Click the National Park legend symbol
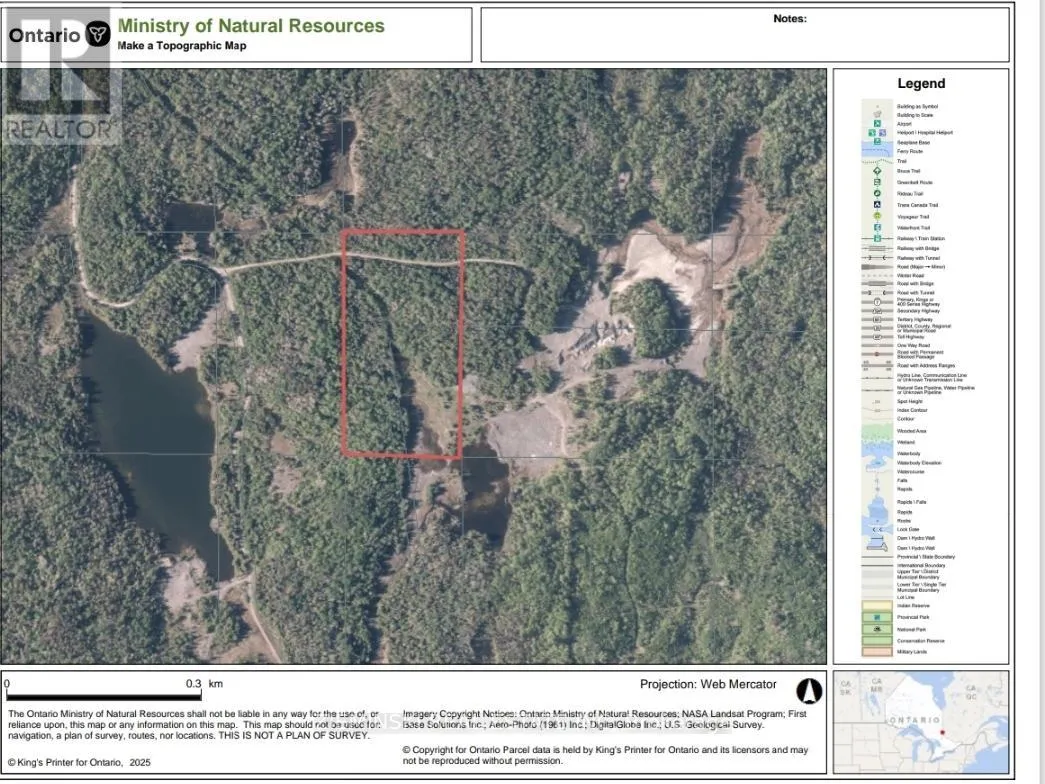This screenshot has width=1045, height=784. pos(877,629)
